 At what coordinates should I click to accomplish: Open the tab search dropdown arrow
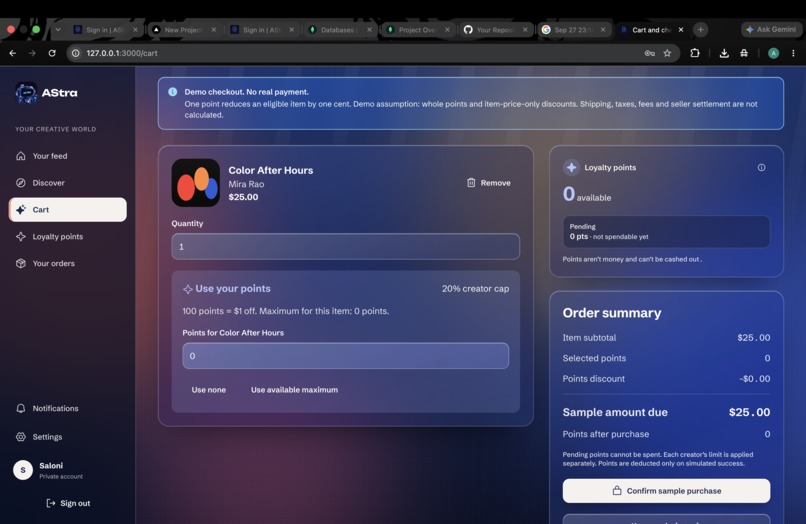coord(58,30)
